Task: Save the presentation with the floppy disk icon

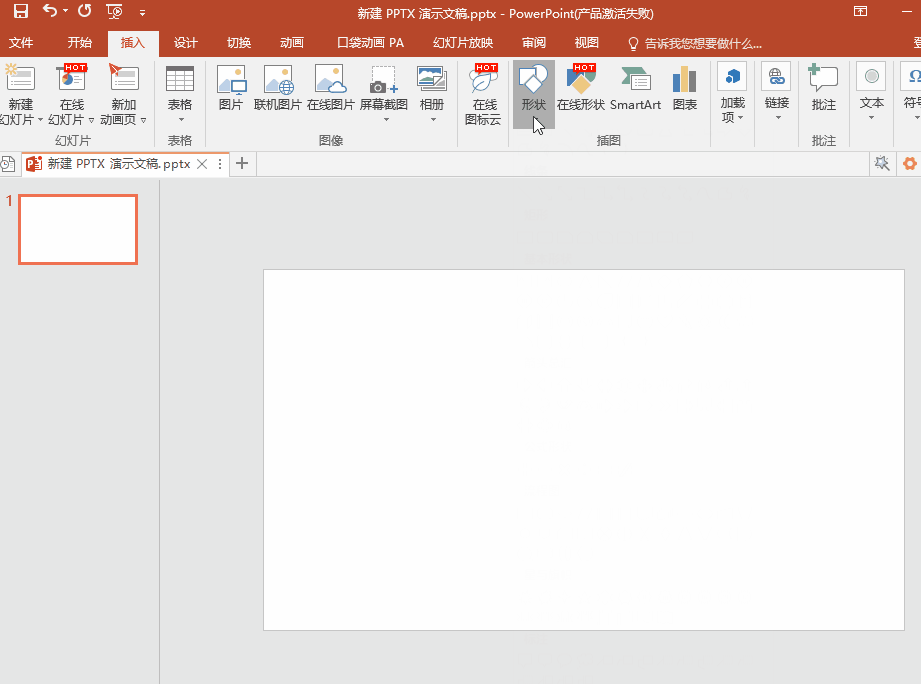Action: (21, 12)
